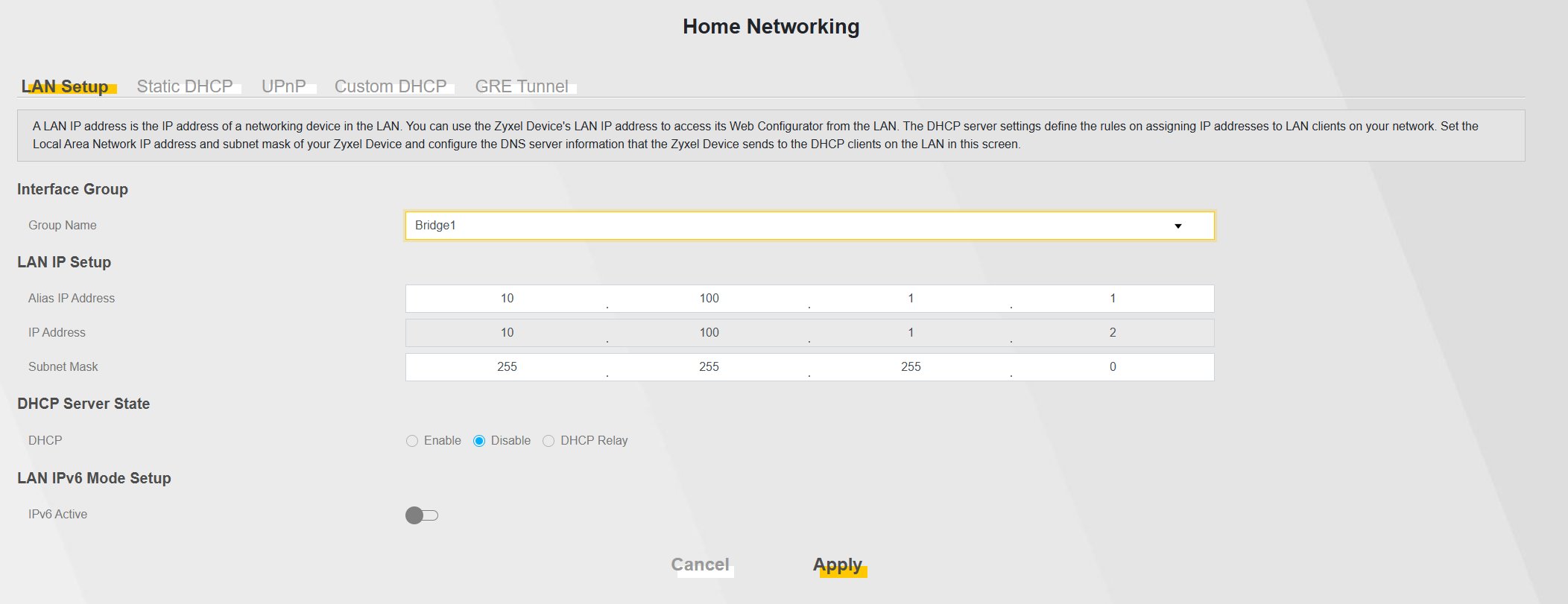Screen dimensions: 1568x604
Task: Click the first octet of Alias IP Address
Action: click(507, 299)
